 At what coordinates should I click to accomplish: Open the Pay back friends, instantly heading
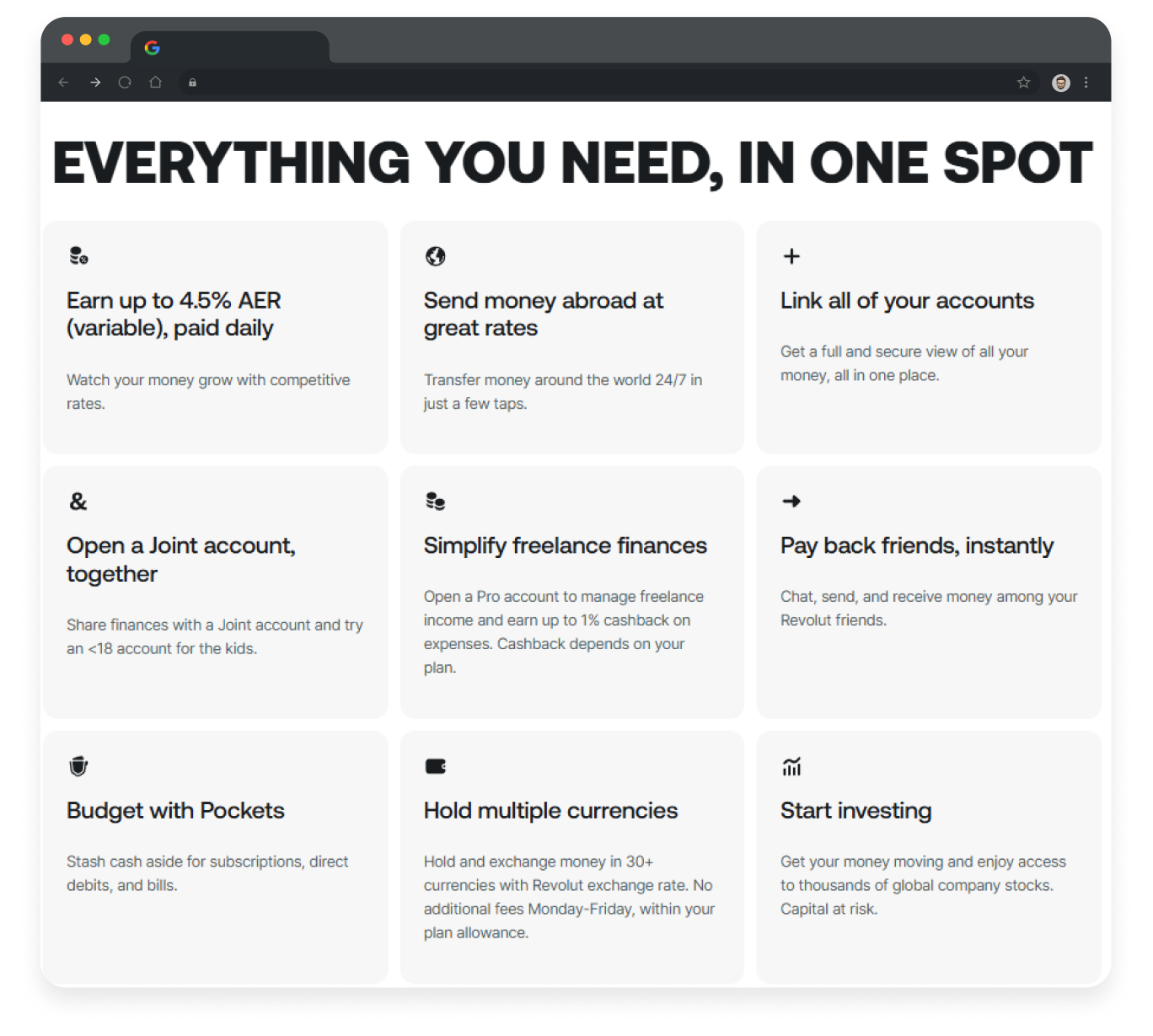point(917,546)
